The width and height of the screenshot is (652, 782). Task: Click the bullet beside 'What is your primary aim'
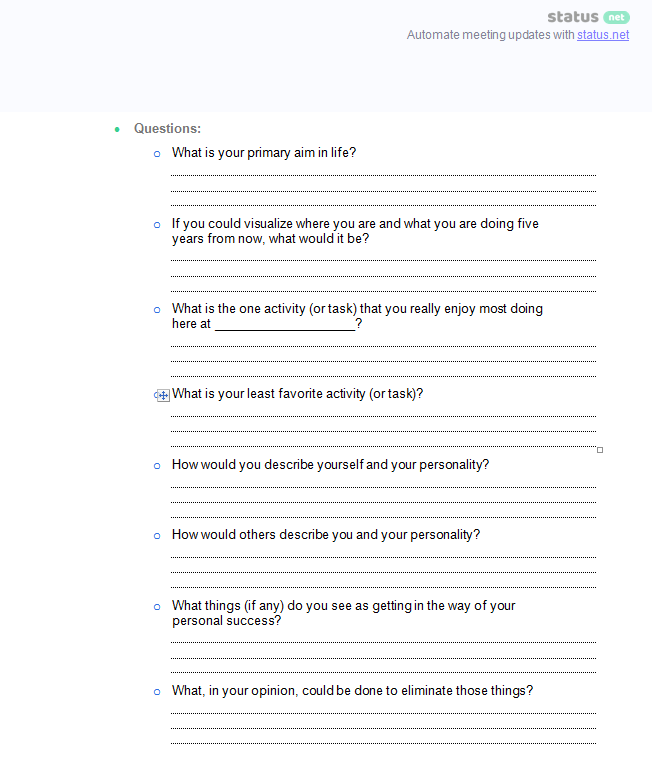[x=157, y=154]
